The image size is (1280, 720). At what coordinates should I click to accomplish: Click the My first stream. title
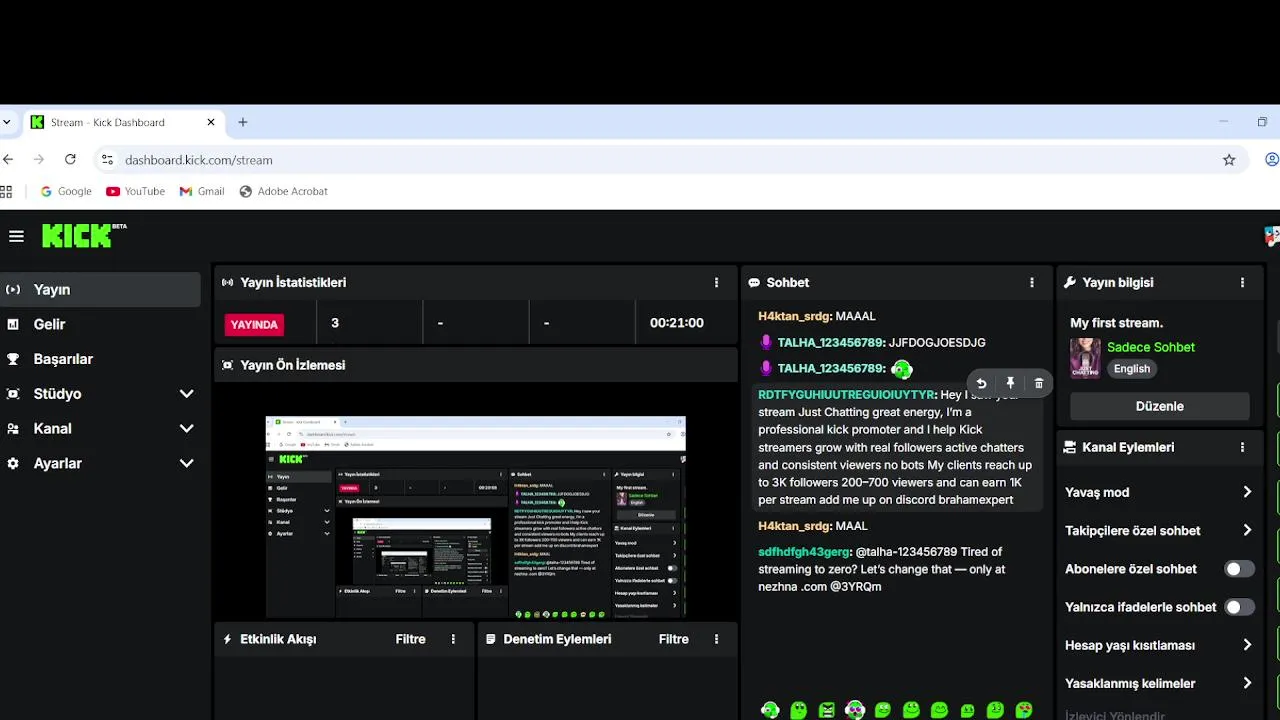1116,323
